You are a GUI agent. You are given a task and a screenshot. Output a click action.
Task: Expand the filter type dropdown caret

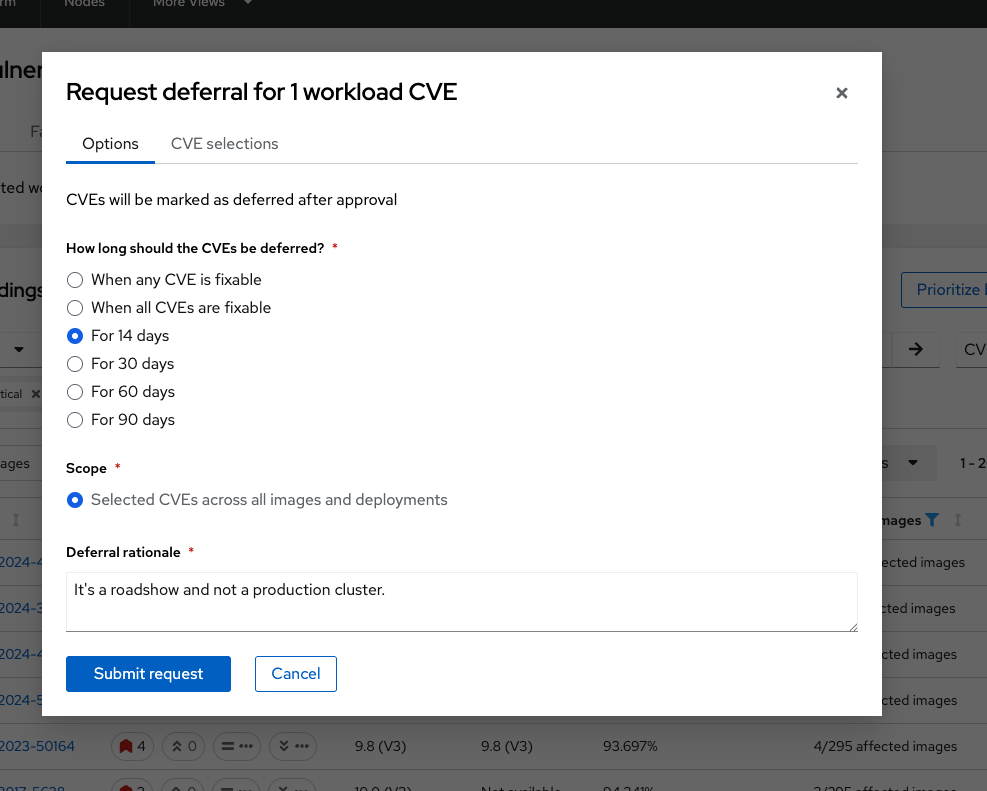pyautogui.click(x=19, y=349)
